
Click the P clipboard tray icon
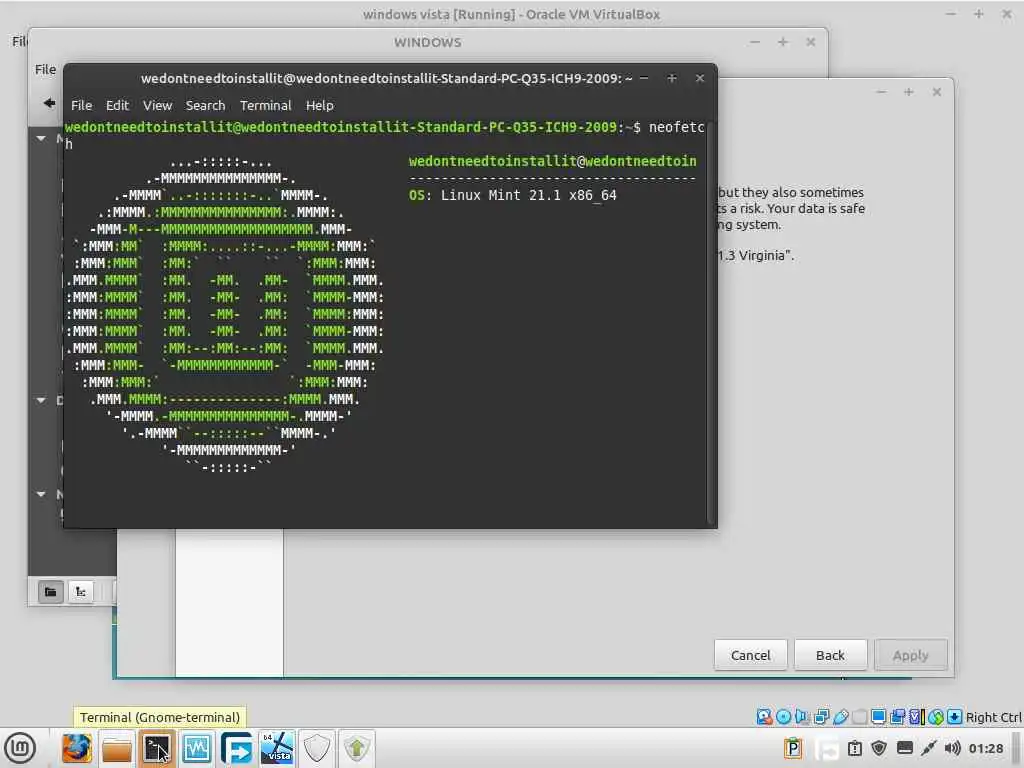tap(793, 748)
